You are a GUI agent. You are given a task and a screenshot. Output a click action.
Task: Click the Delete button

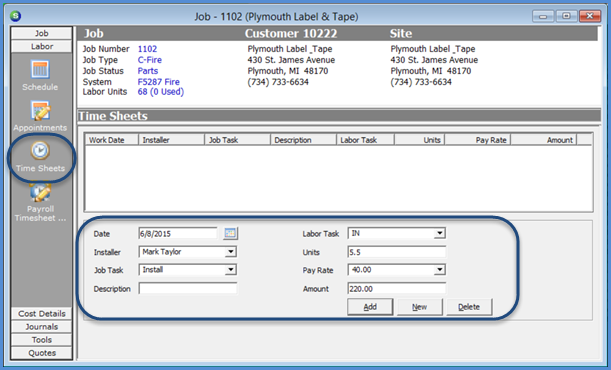(469, 307)
